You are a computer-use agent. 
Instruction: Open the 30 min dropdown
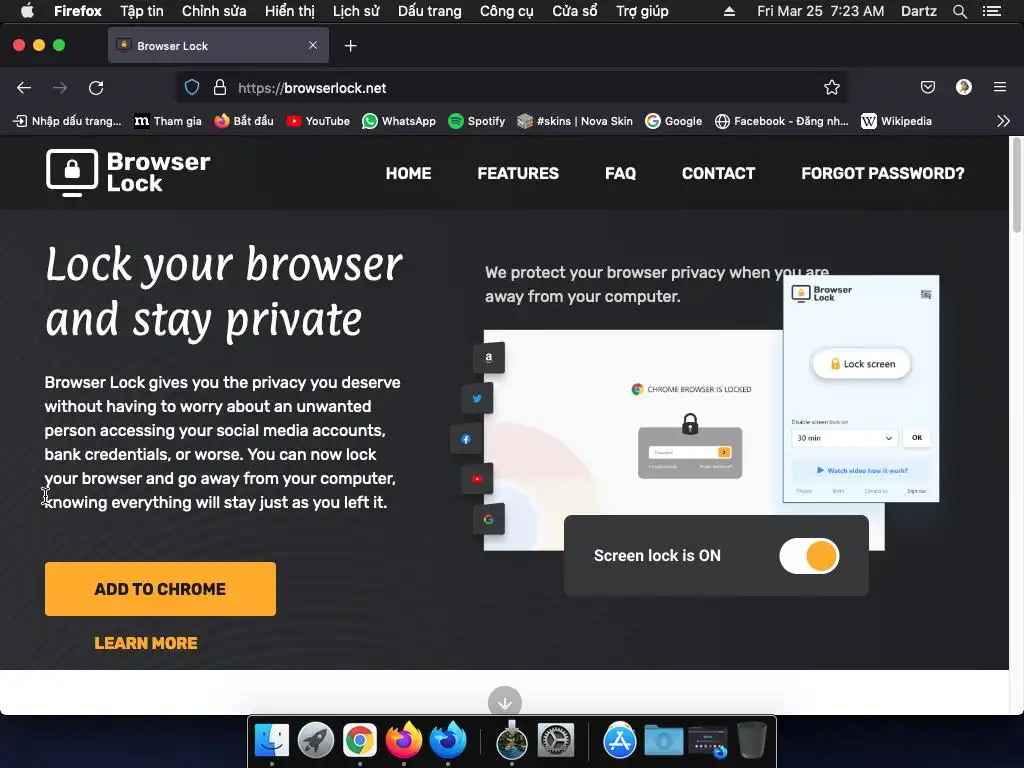click(x=844, y=438)
